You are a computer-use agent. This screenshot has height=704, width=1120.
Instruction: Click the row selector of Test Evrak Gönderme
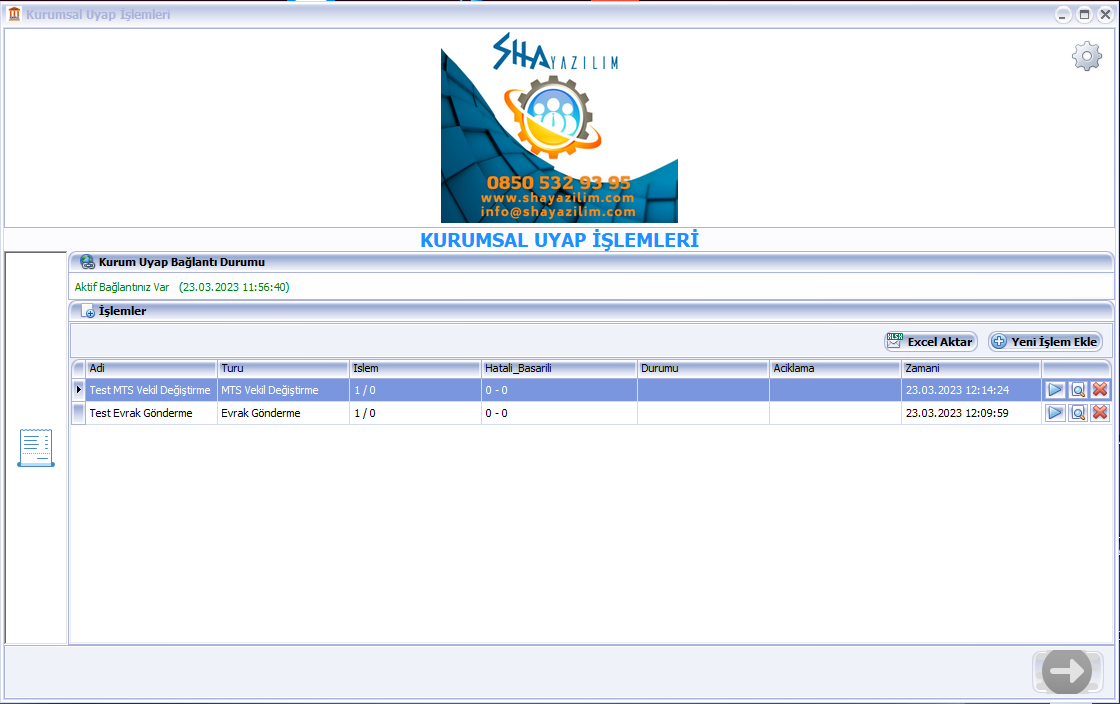[79, 413]
